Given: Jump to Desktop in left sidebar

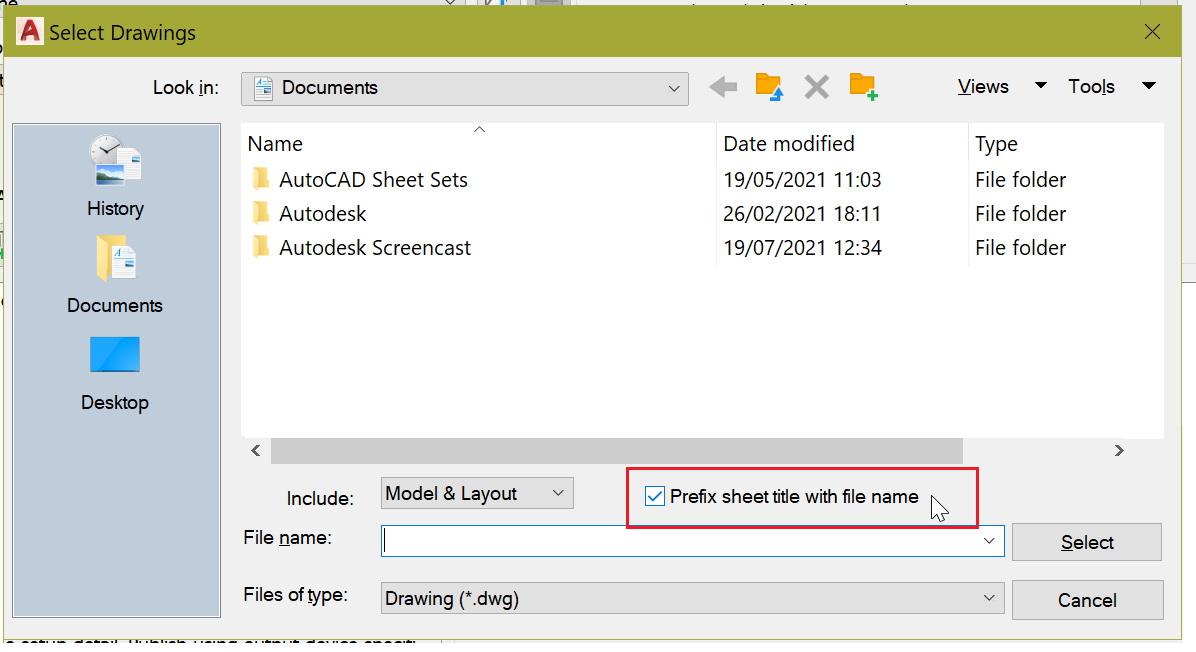Looking at the screenshot, I should pyautogui.click(x=115, y=370).
